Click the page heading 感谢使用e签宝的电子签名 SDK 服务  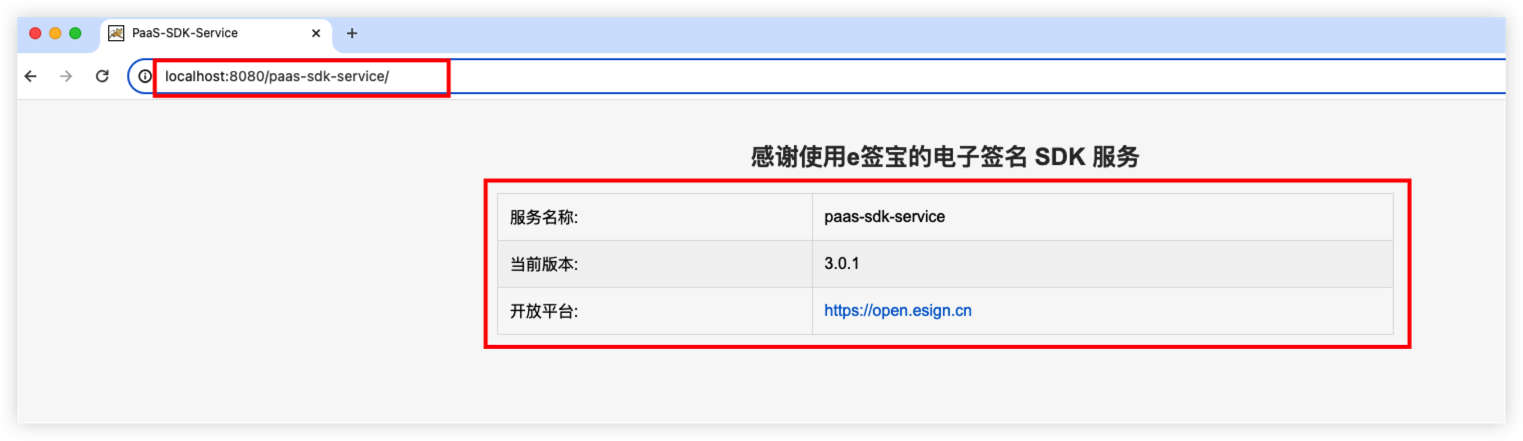945,157
